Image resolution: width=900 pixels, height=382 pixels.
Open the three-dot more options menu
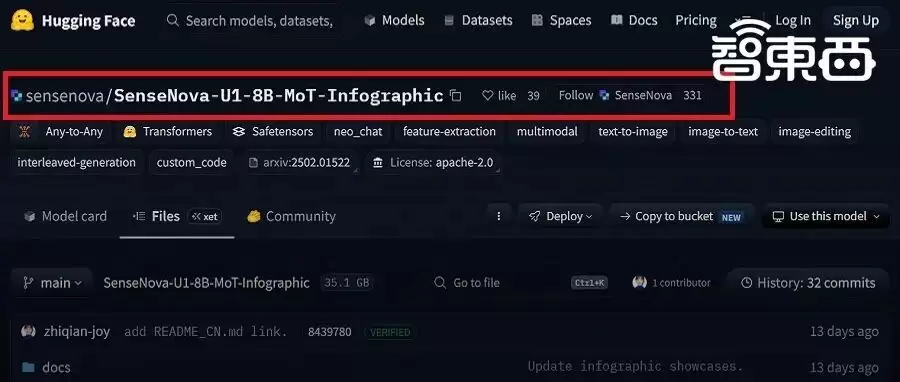(x=498, y=216)
